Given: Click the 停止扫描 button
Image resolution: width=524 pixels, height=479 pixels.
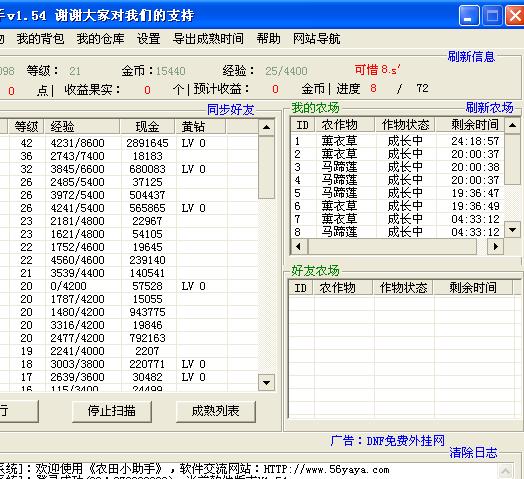Looking at the screenshot, I should point(112,411).
